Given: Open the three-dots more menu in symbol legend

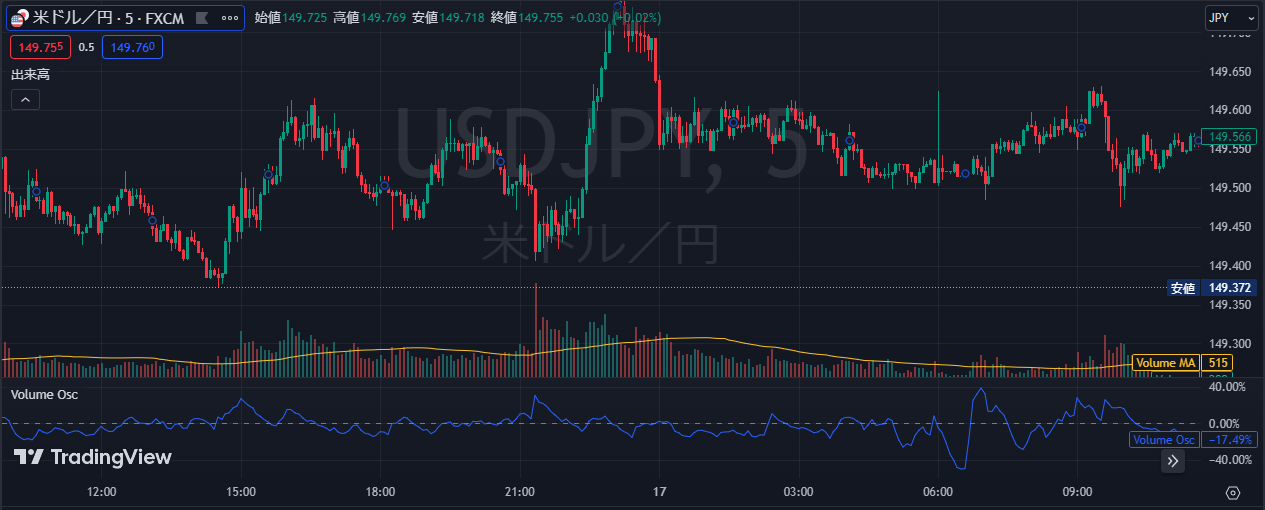Looking at the screenshot, I should pyautogui.click(x=229, y=18).
